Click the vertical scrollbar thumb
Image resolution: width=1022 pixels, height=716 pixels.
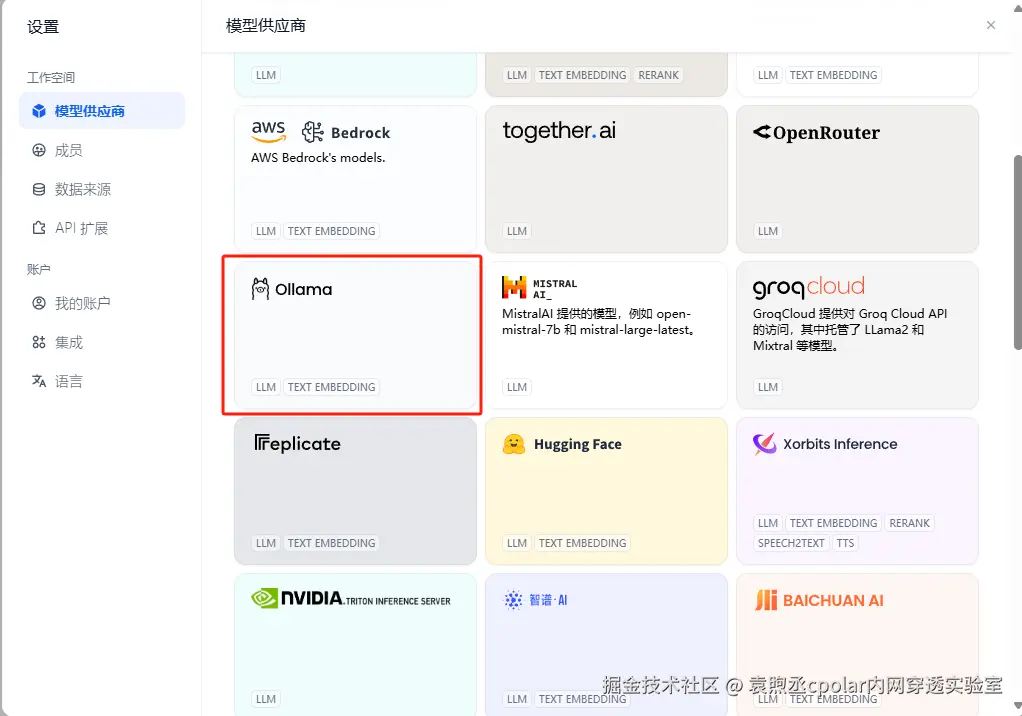point(1017,252)
